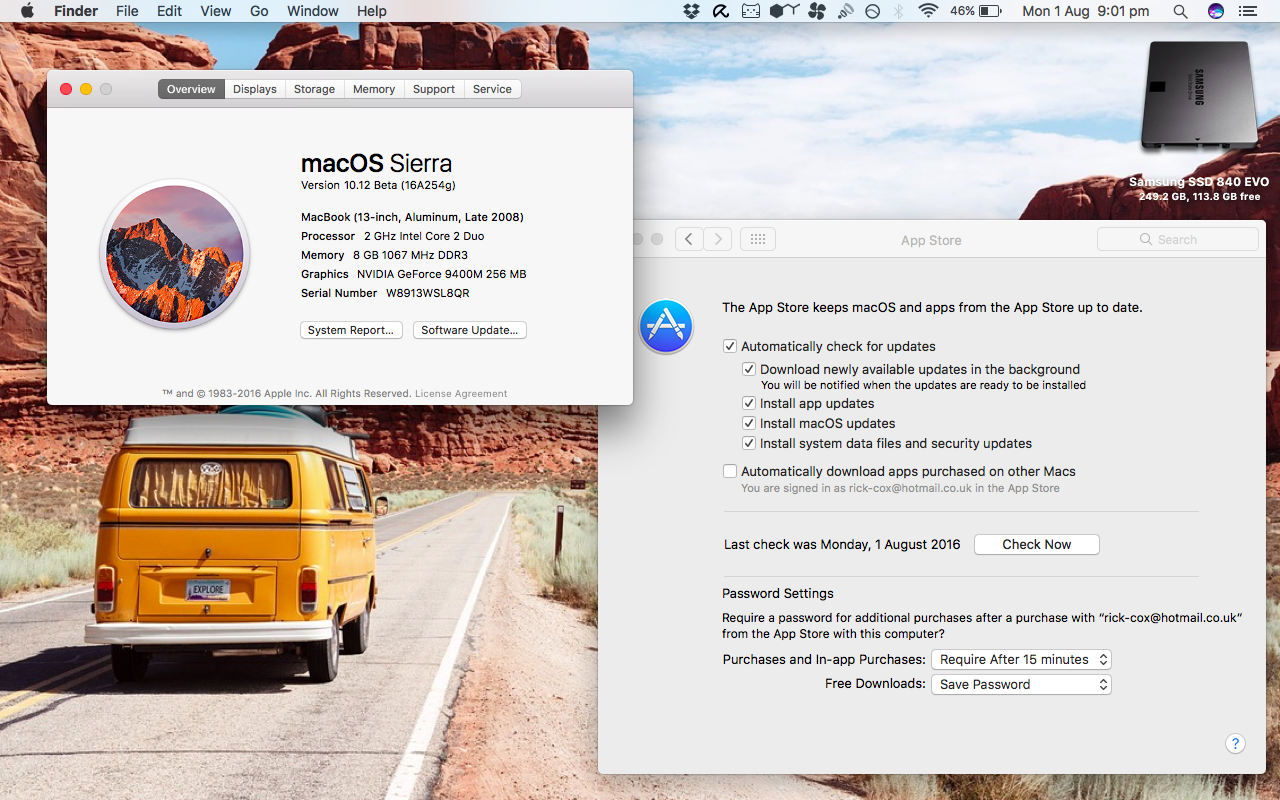
Task: Open the help question mark button
Action: point(1235,743)
